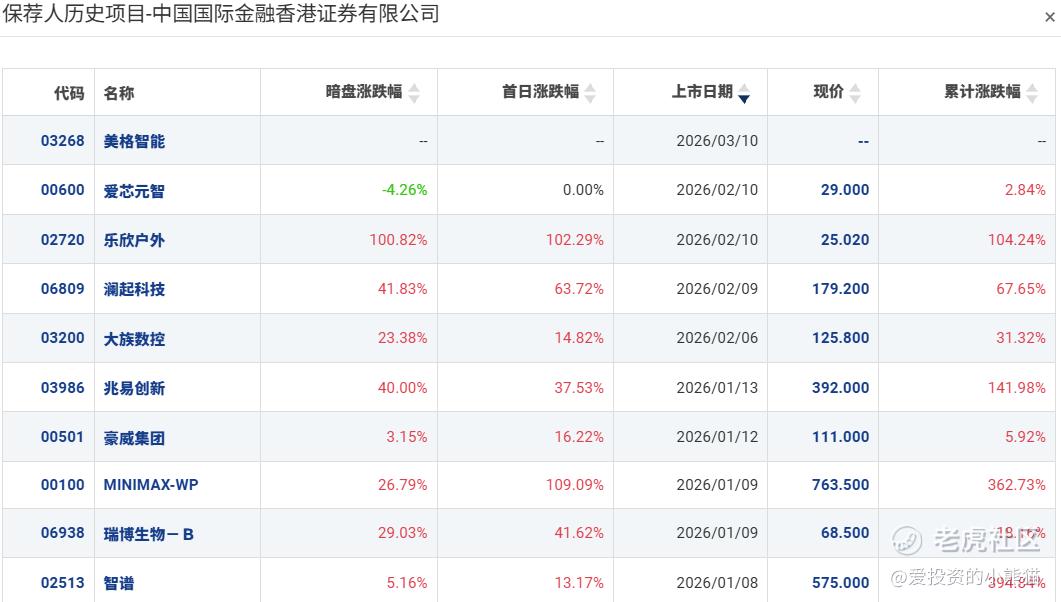Open stock 智谱
This screenshot has height=602, width=1061.
coord(118,583)
